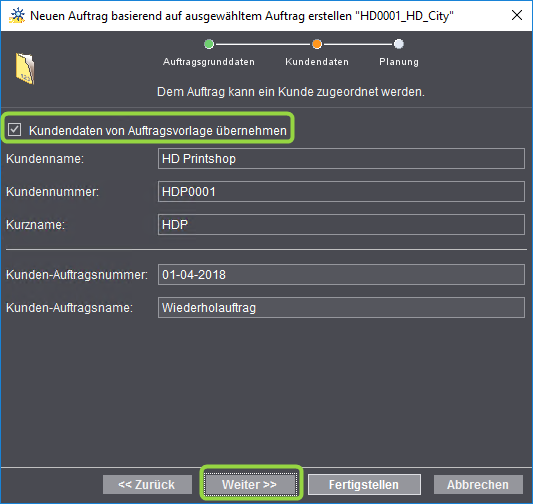
Task: Select the green Auftragsgrunddaten step dot
Action: coord(209,44)
